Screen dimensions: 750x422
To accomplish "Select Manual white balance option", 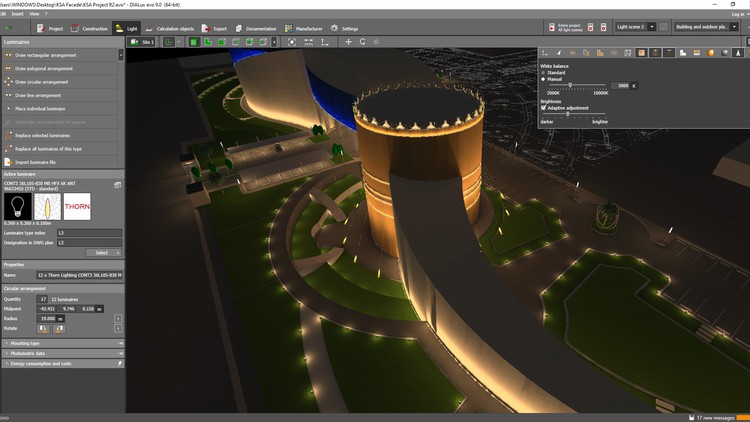I will point(544,79).
